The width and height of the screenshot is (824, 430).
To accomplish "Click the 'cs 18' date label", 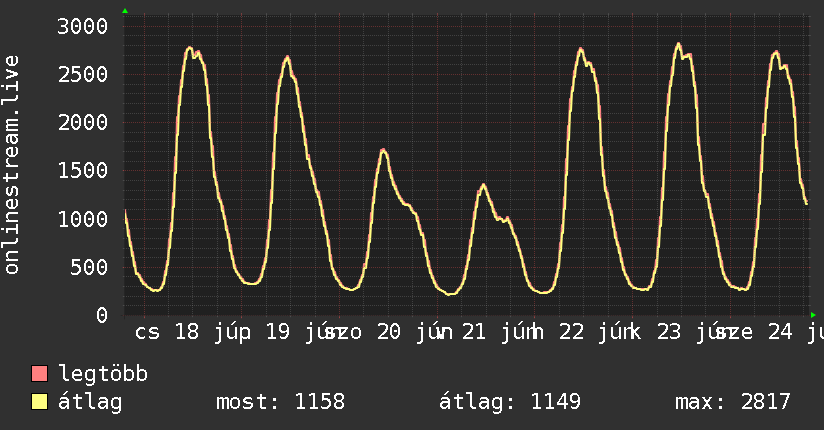I will click(x=167, y=332).
